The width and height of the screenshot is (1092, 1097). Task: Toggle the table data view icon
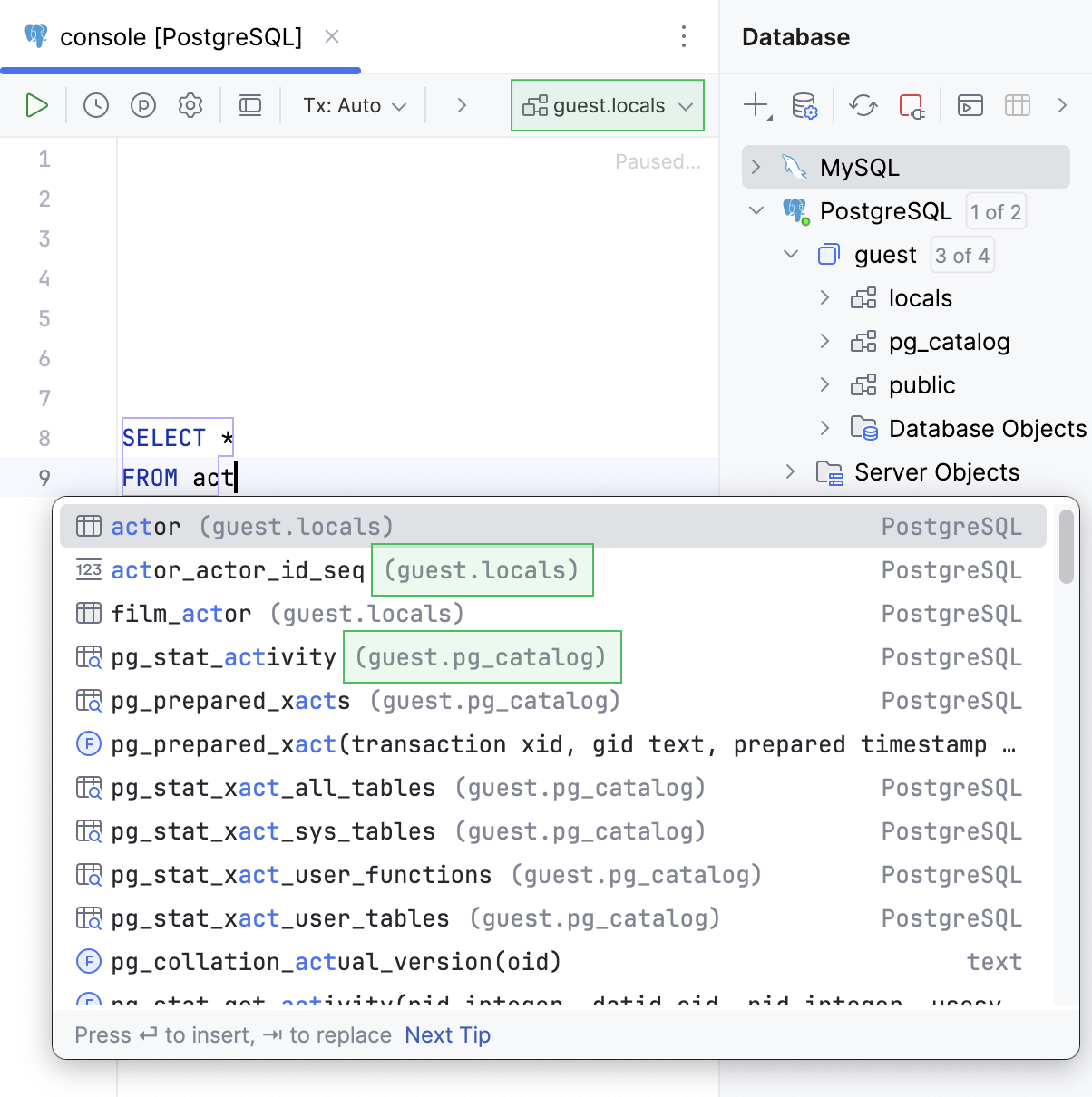click(x=1017, y=105)
